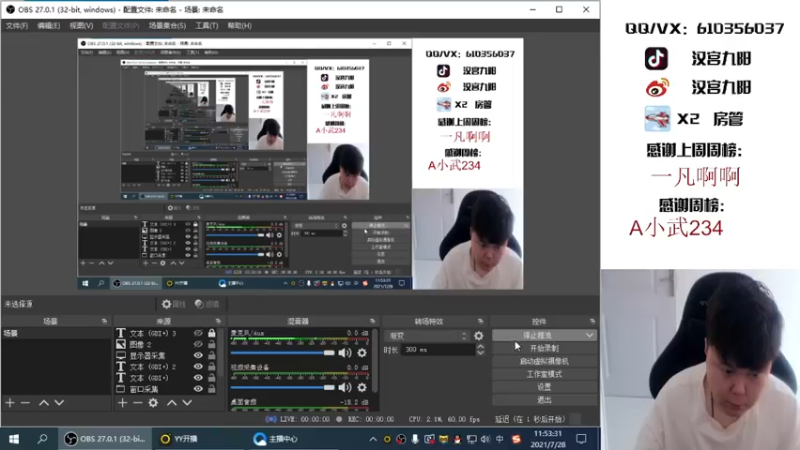800x450 pixels.
Task: Click the 属性 properties button
Action: [x=173, y=304]
